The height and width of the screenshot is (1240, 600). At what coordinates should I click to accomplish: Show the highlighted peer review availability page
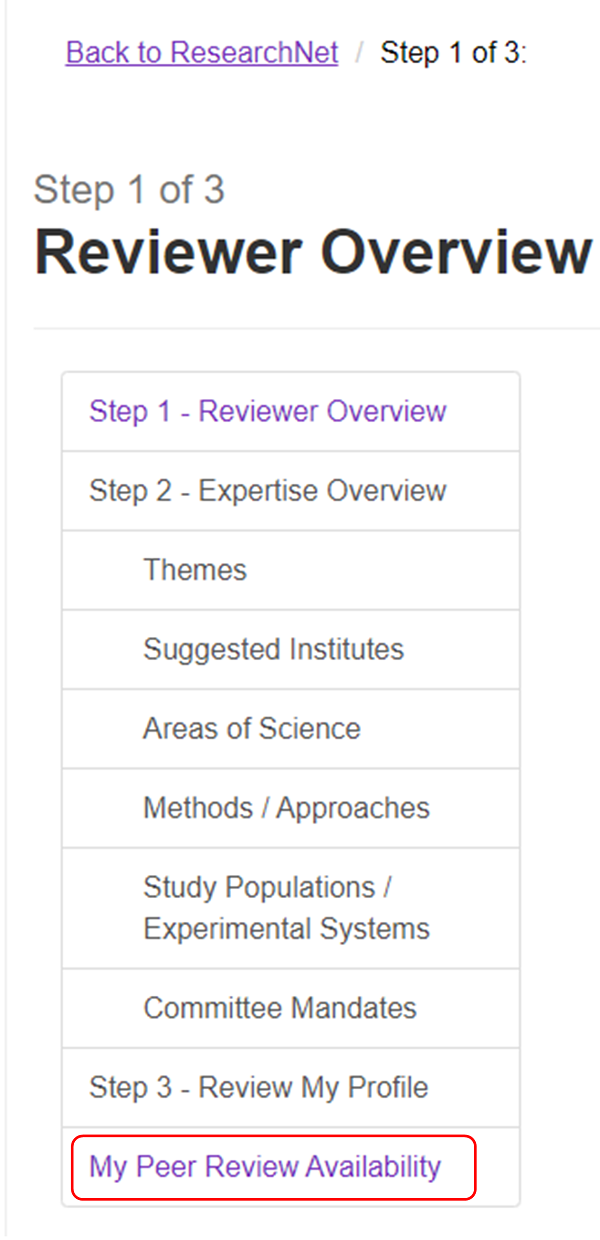[265, 1166]
